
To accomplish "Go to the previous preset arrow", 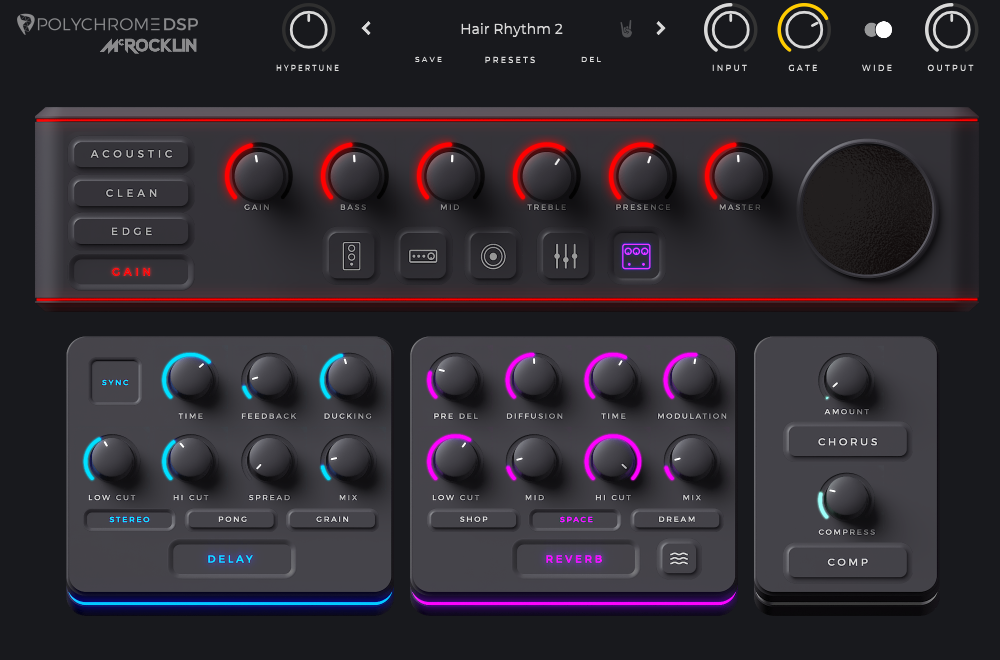I will [x=366, y=29].
